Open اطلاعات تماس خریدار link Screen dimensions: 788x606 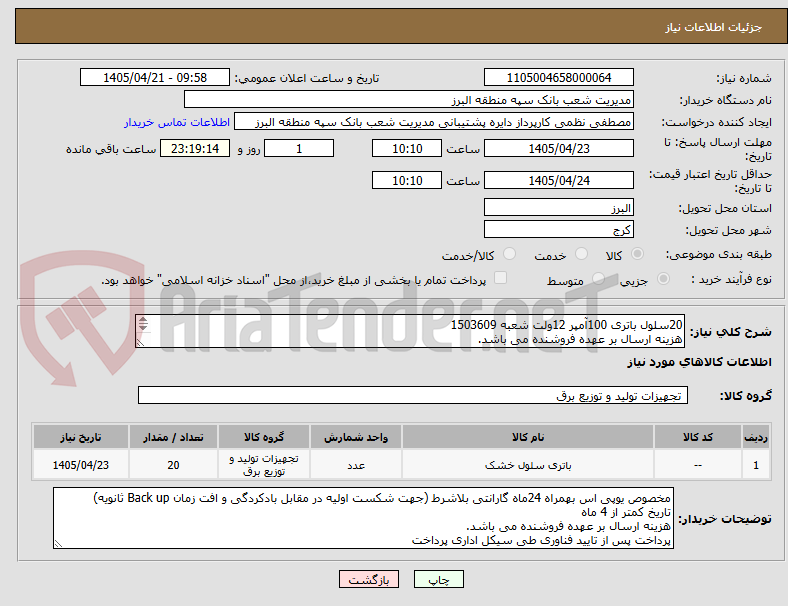coord(177,122)
